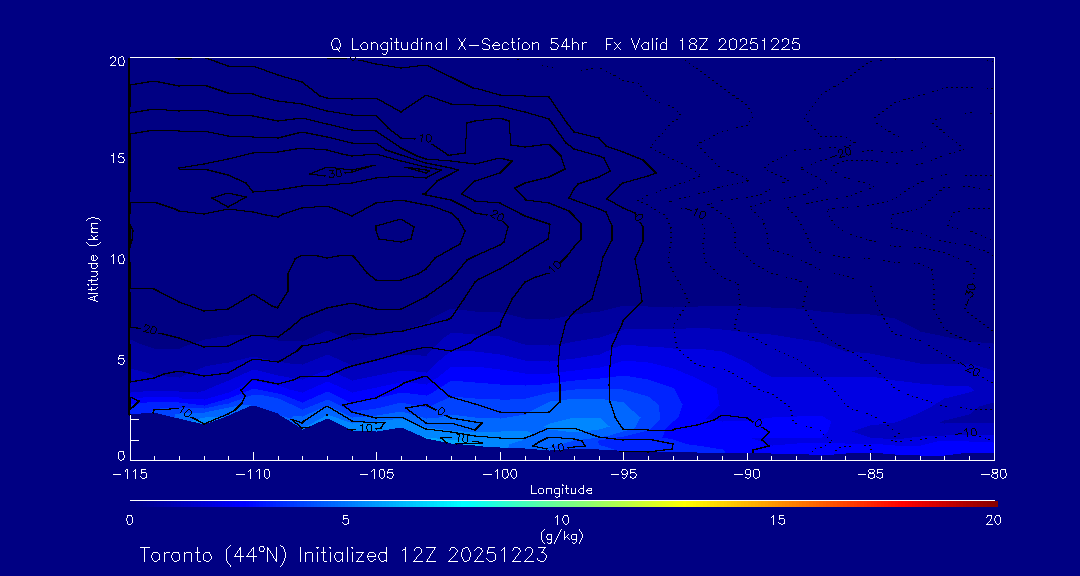Click the colorbar scale label 5
This screenshot has height=576, width=1080.
click(x=346, y=520)
